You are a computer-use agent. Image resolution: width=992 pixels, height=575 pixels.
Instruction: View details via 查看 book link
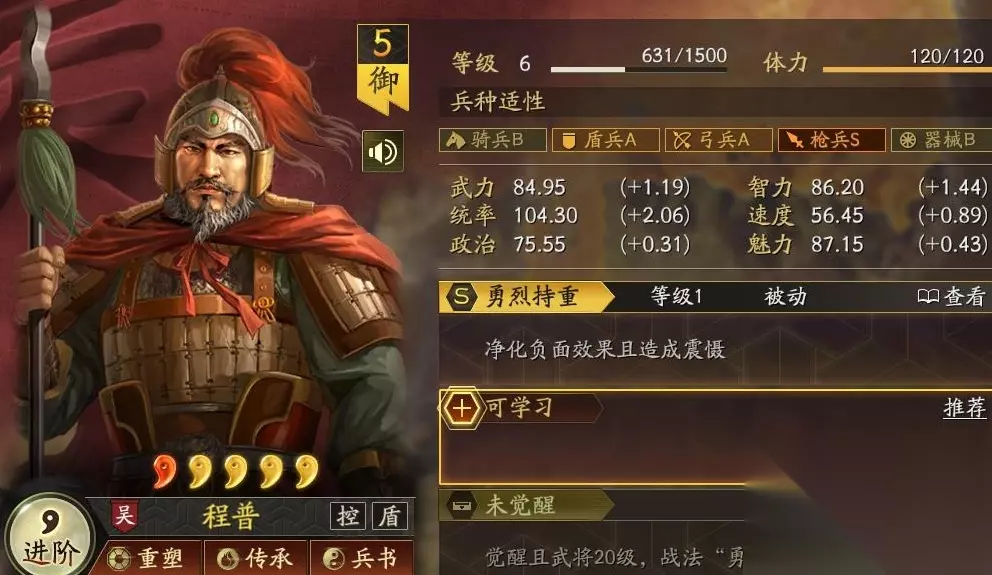click(952, 296)
